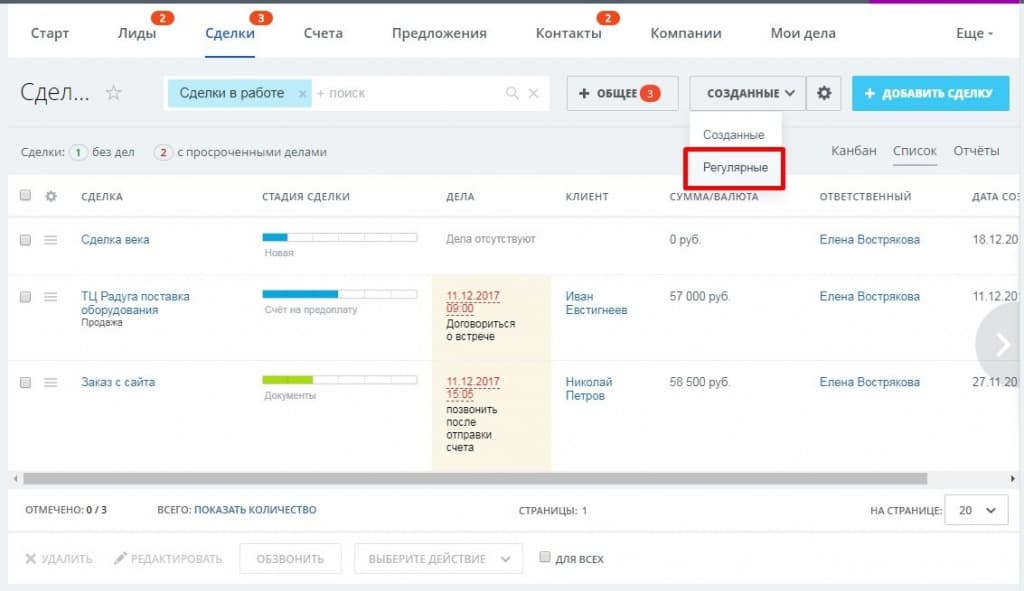The image size is (1024, 591).
Task: Enable the Для всех checkbox
Action: [545, 558]
